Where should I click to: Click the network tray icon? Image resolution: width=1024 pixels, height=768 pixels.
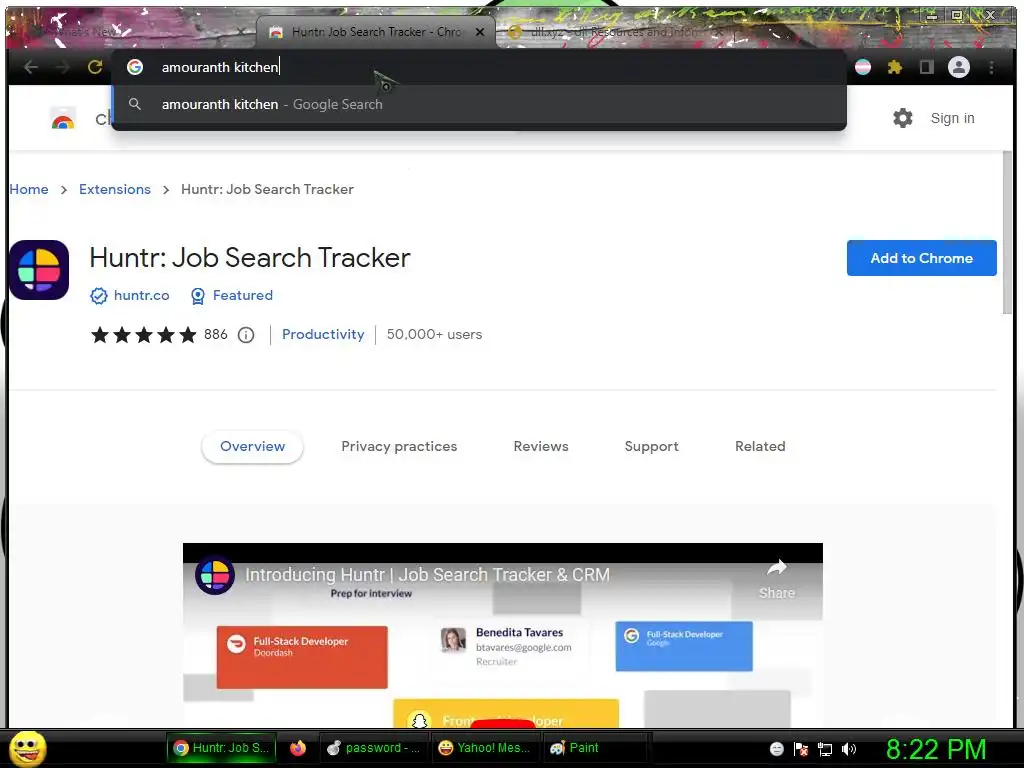[x=825, y=749]
